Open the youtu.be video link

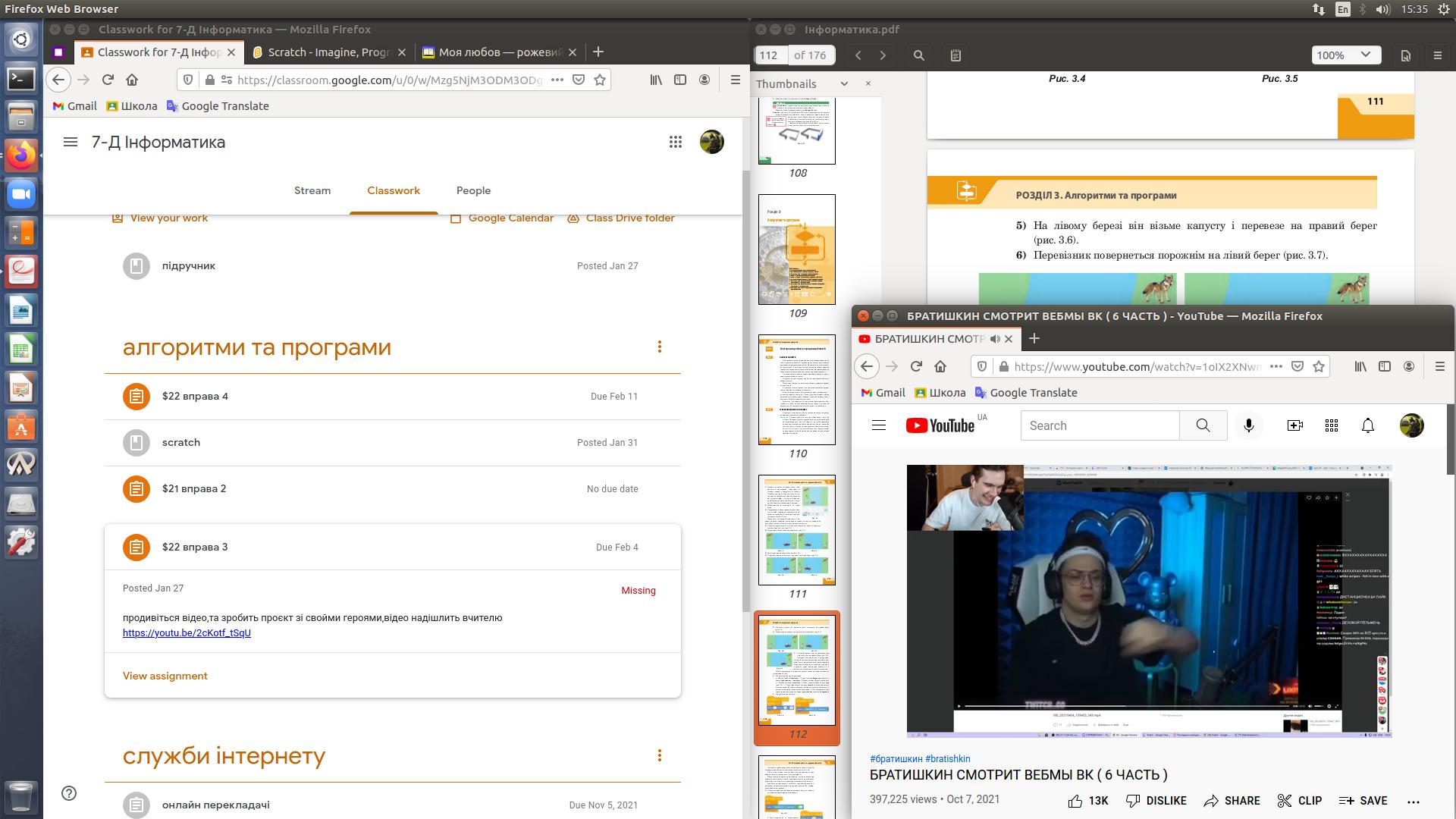(187, 632)
